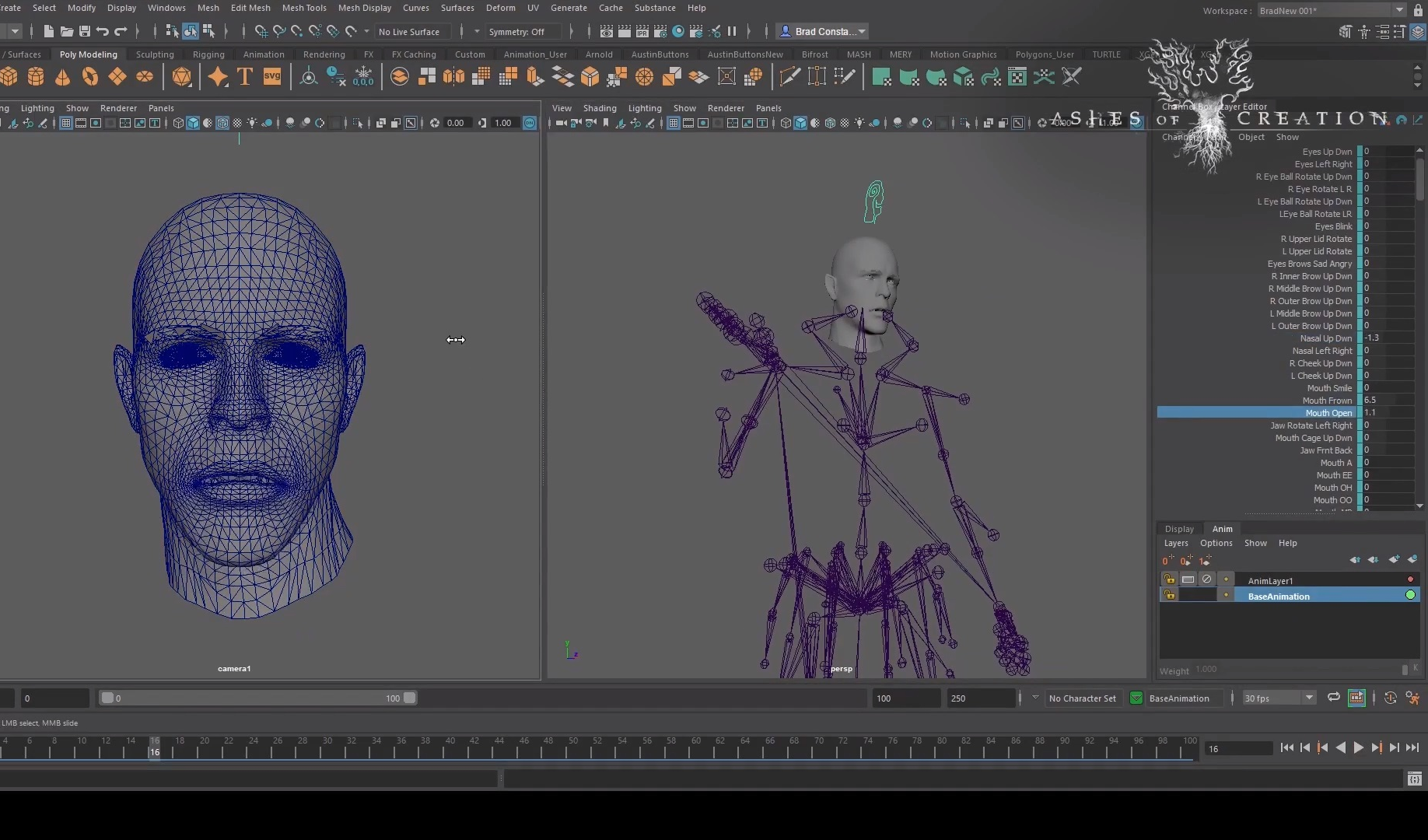
Task: Go to start of playback range
Action: point(1287,747)
